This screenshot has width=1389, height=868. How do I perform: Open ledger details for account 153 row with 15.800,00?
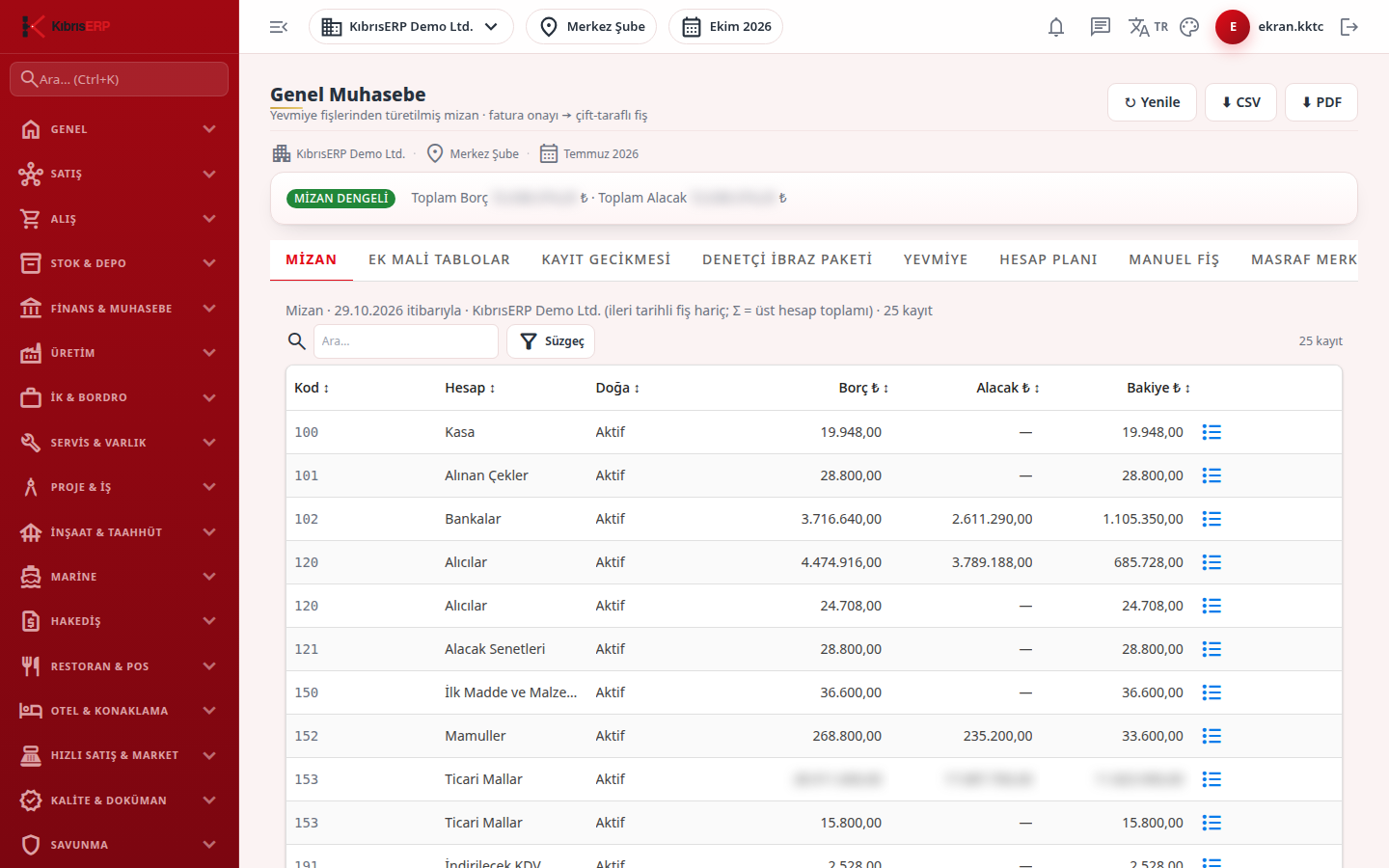coord(1212,823)
